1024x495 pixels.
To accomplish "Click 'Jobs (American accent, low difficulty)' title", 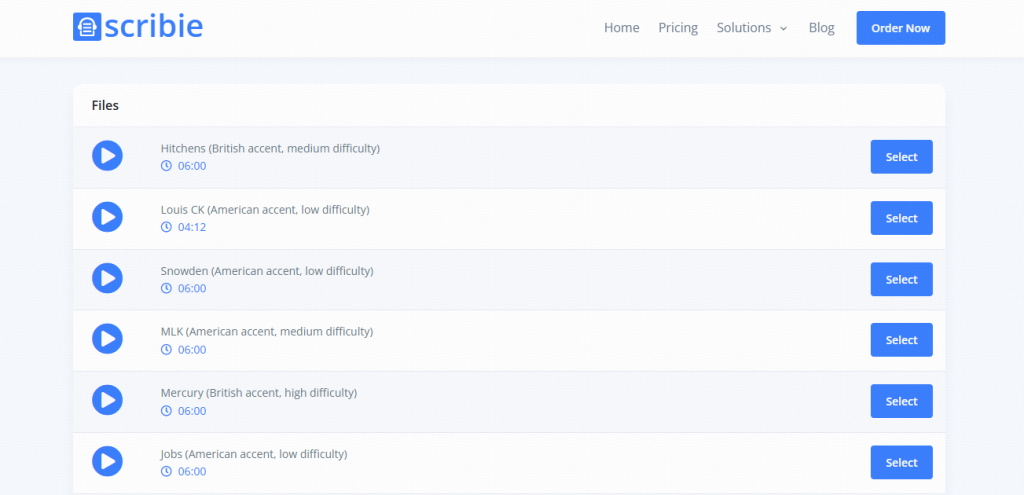I will tap(254, 454).
